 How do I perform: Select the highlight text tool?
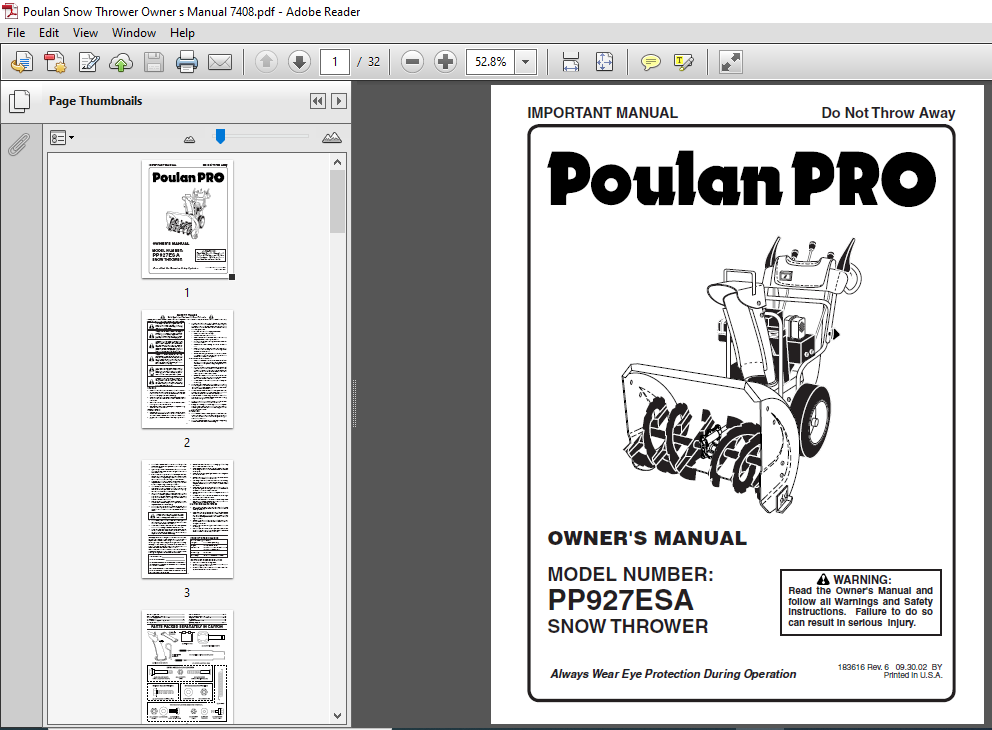tap(684, 62)
